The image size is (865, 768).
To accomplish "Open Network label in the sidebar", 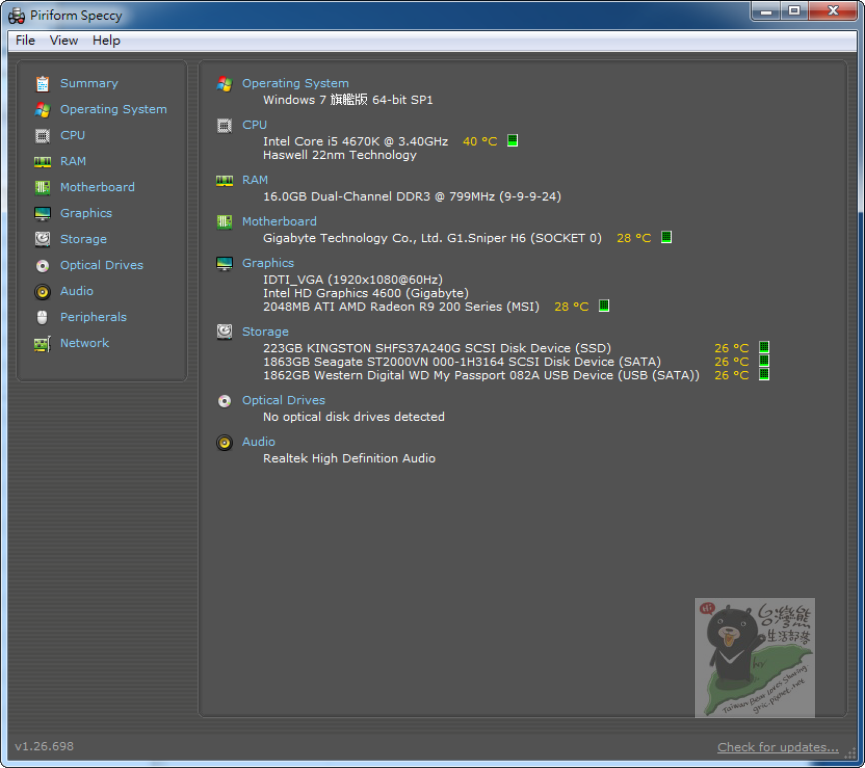I will coord(84,343).
